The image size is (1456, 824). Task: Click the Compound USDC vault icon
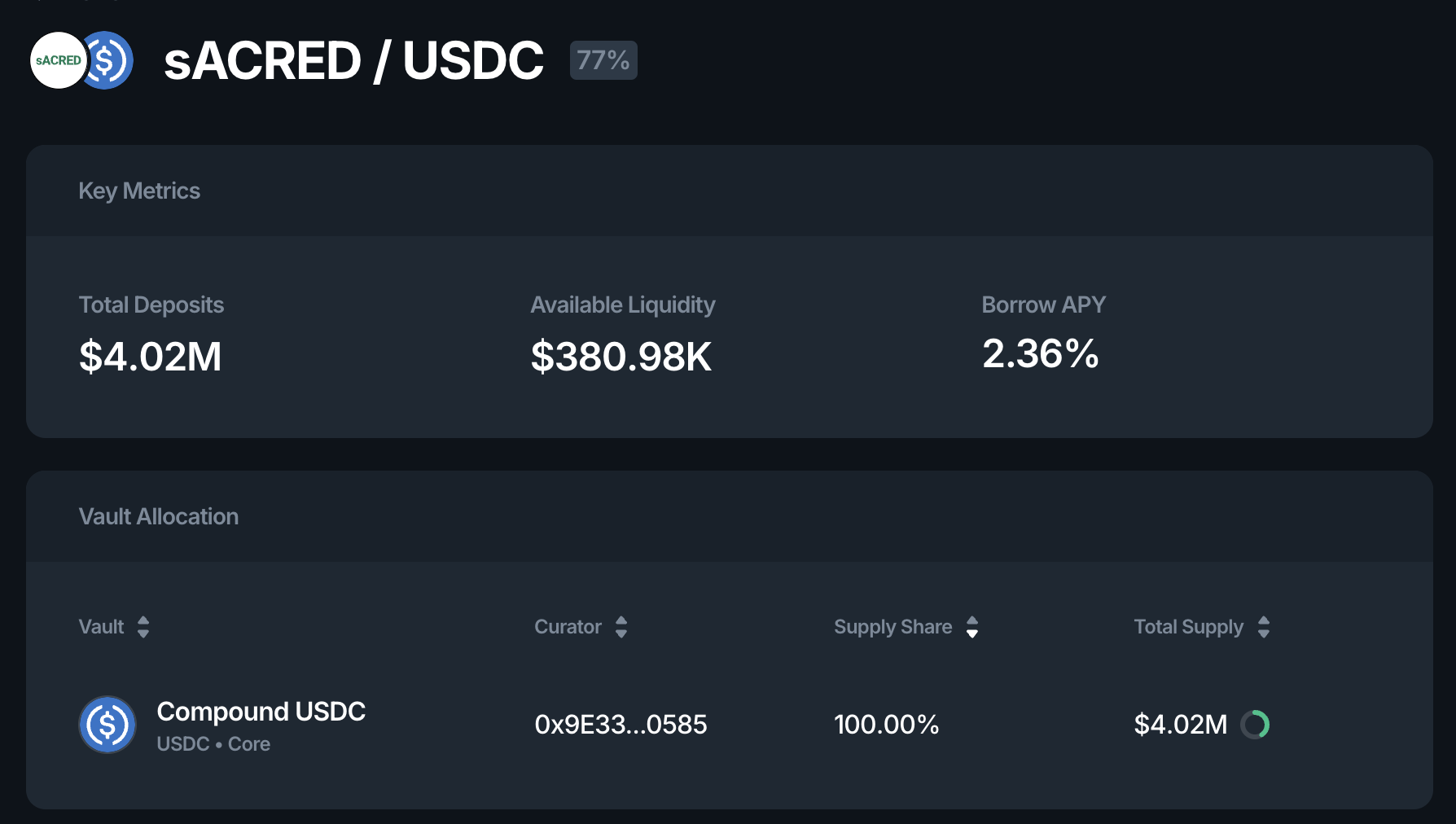point(107,725)
